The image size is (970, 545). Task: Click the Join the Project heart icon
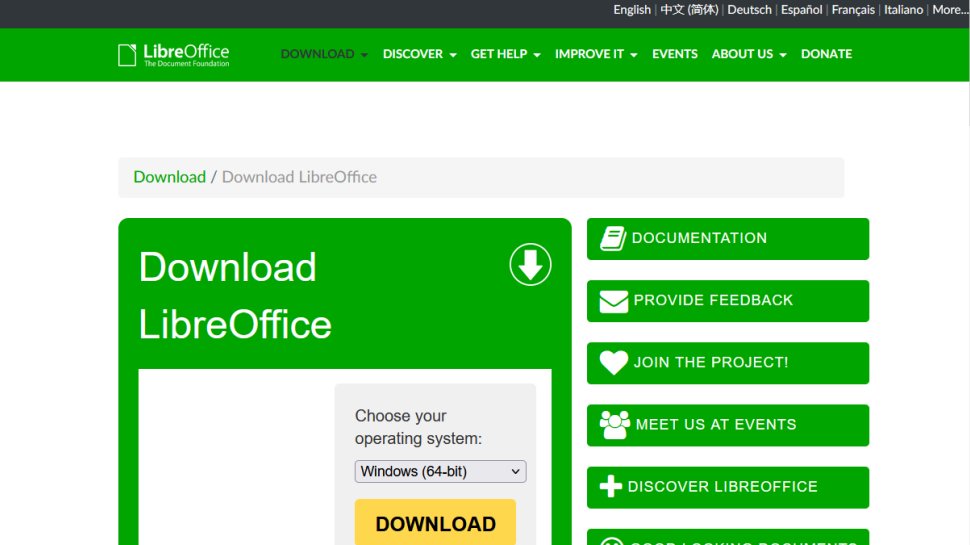[614, 363]
